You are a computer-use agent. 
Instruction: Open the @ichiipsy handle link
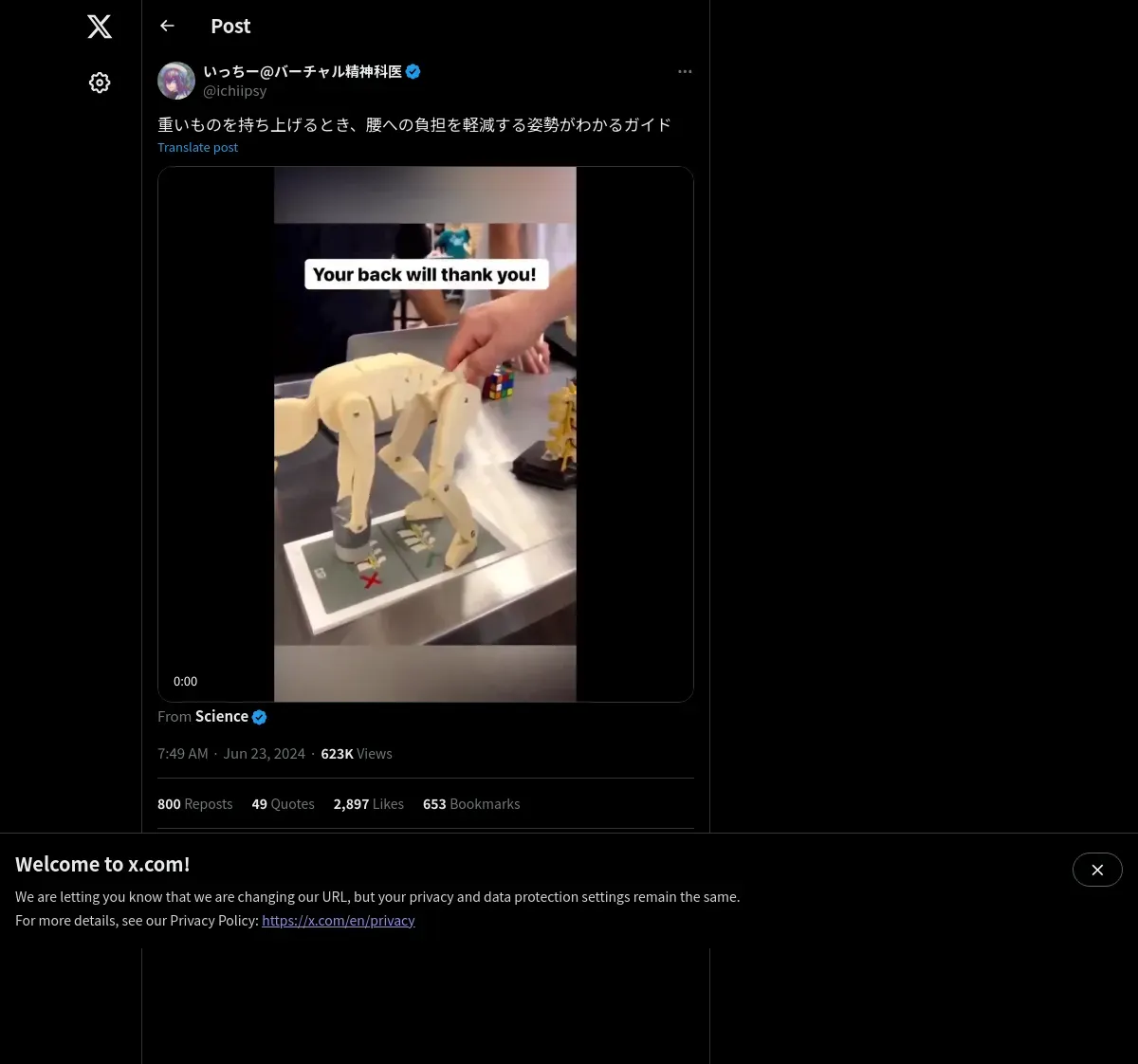[235, 91]
